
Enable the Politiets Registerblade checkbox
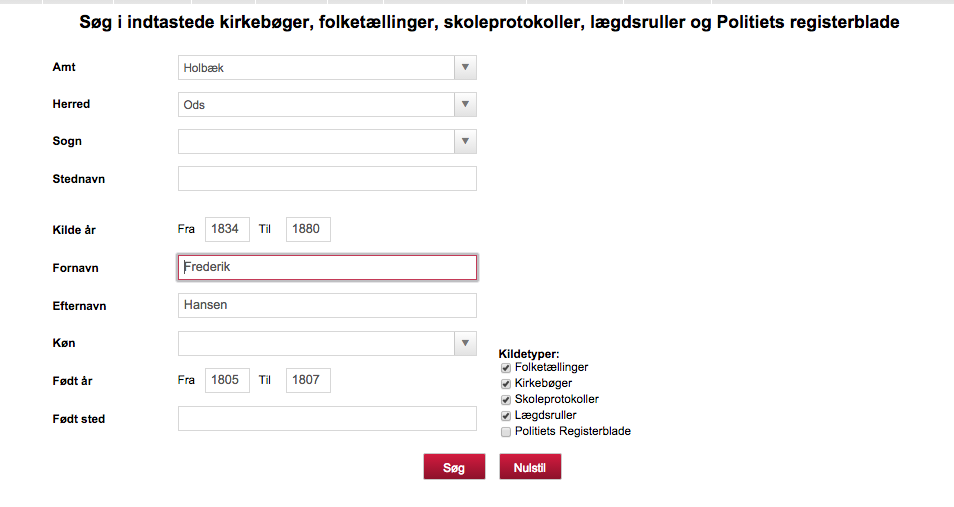tap(506, 432)
